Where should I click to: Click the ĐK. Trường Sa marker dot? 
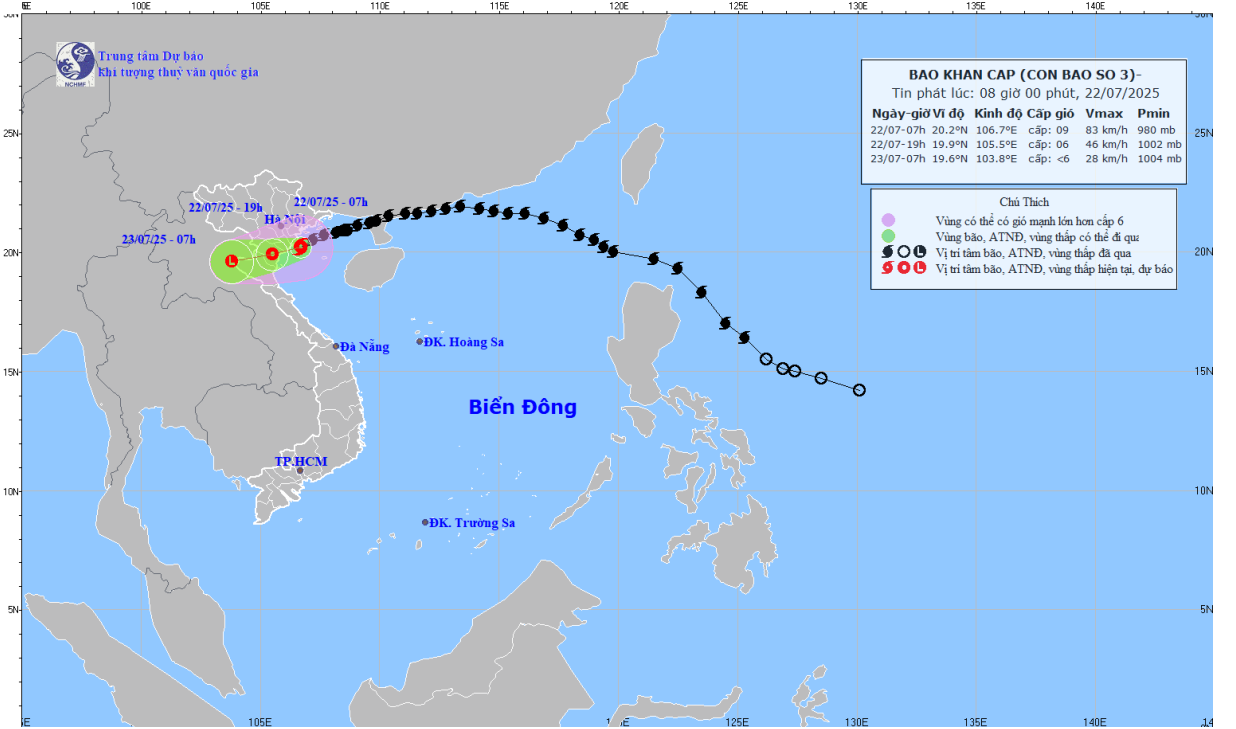[425, 522]
